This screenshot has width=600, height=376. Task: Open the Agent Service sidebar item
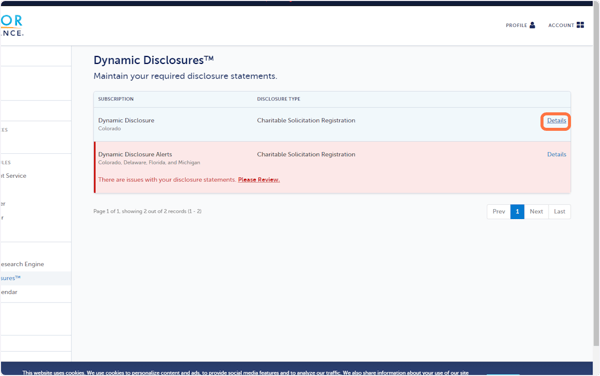pyautogui.click(x=13, y=176)
